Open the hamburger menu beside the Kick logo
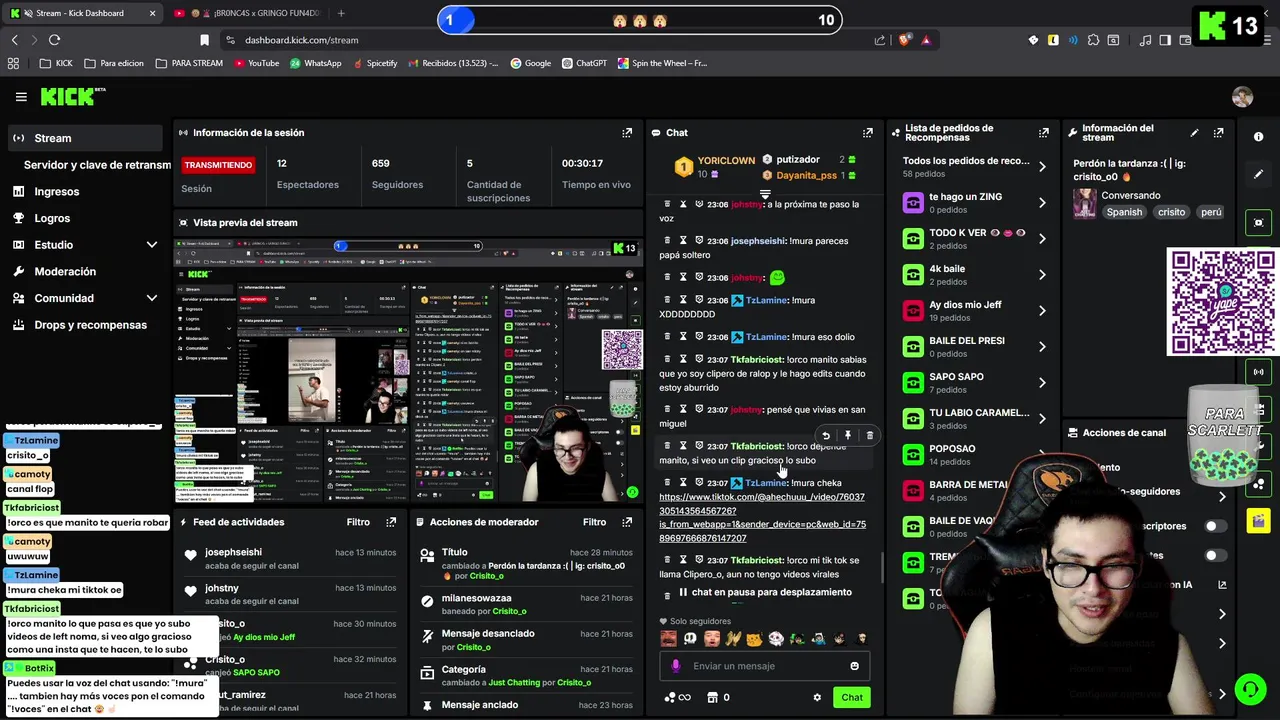This screenshot has height=720, width=1280. click(21, 97)
